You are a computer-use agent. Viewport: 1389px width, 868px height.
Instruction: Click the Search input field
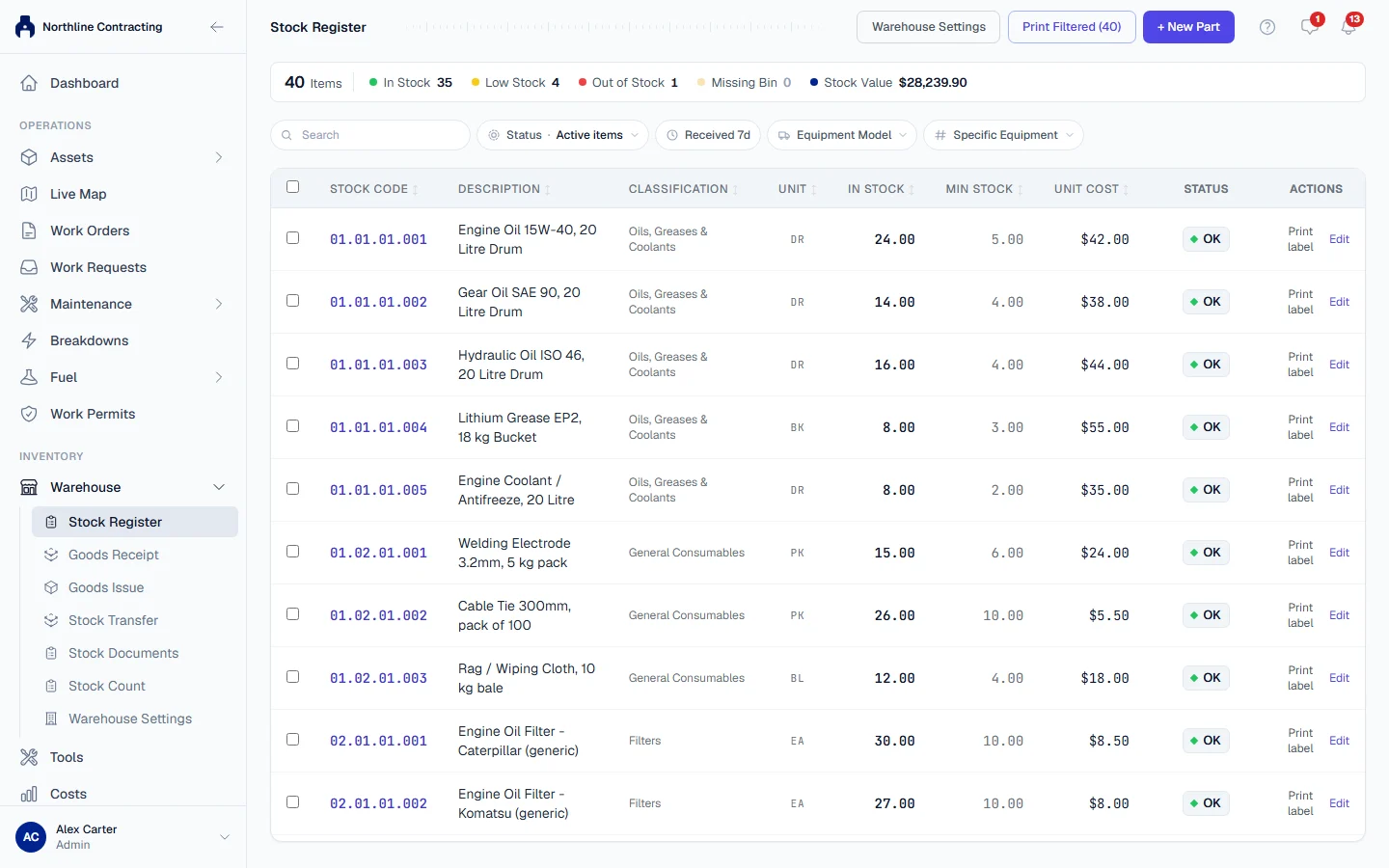[x=370, y=135]
